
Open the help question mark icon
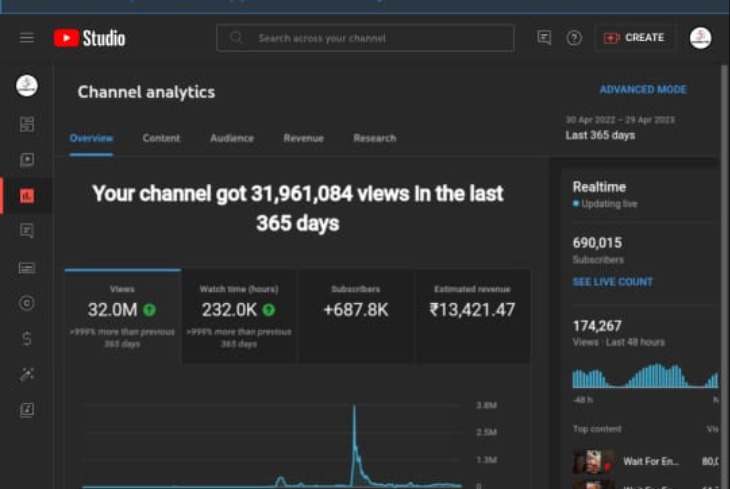coord(574,38)
